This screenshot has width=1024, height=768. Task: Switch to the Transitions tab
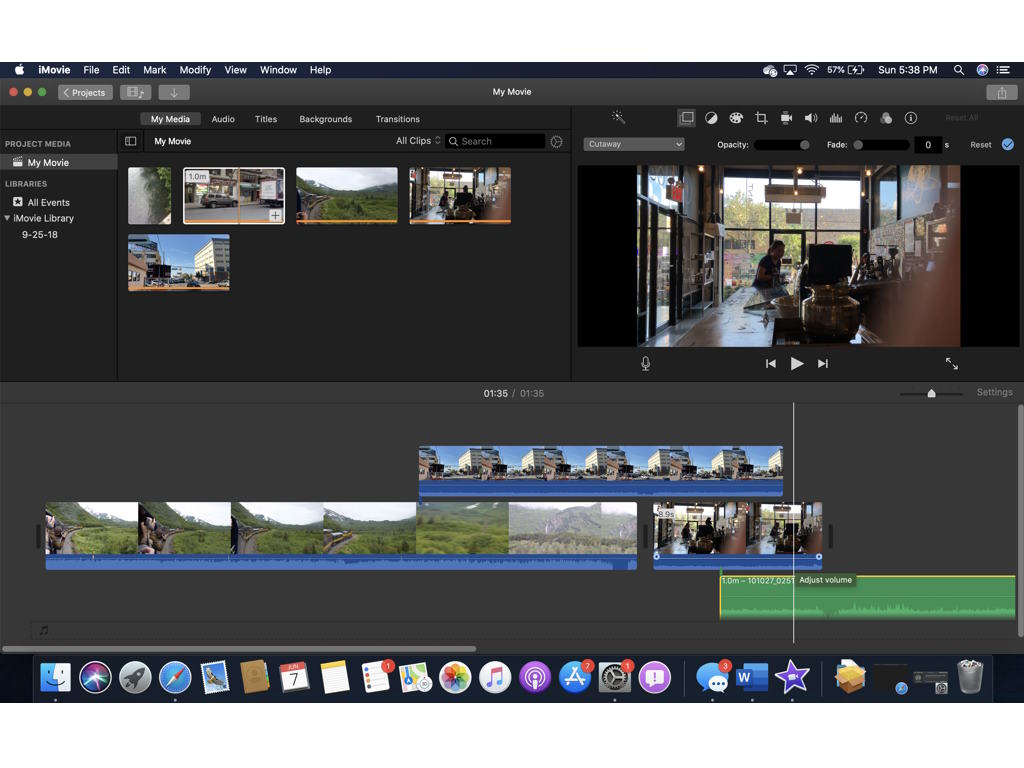click(x=397, y=119)
